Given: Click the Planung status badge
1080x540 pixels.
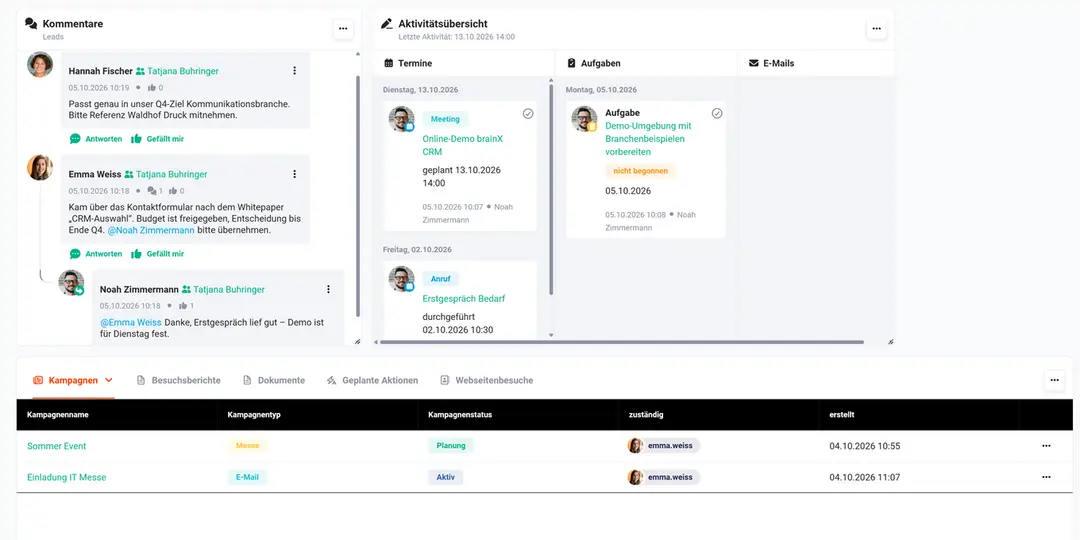Looking at the screenshot, I should point(450,446).
